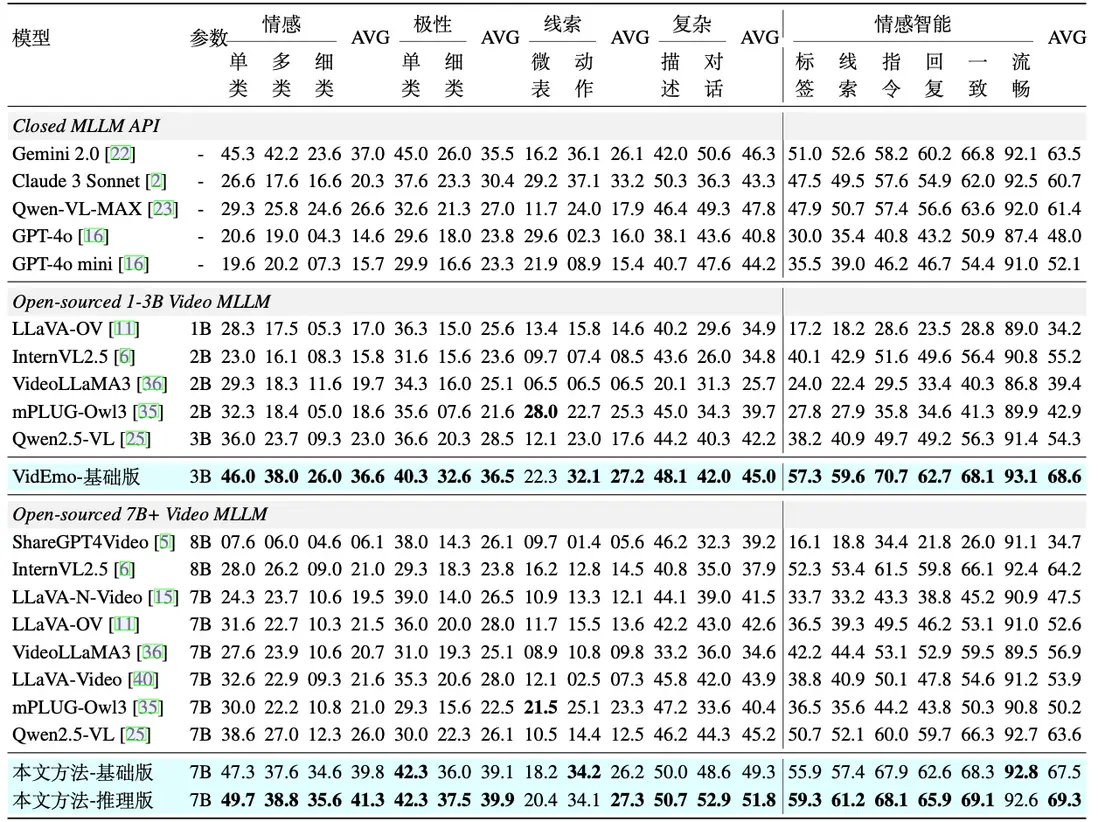Screen dimensions: 1098x822
Task: Click the "Closed MLLM API" section heading
Action: pyautogui.click(x=86, y=126)
